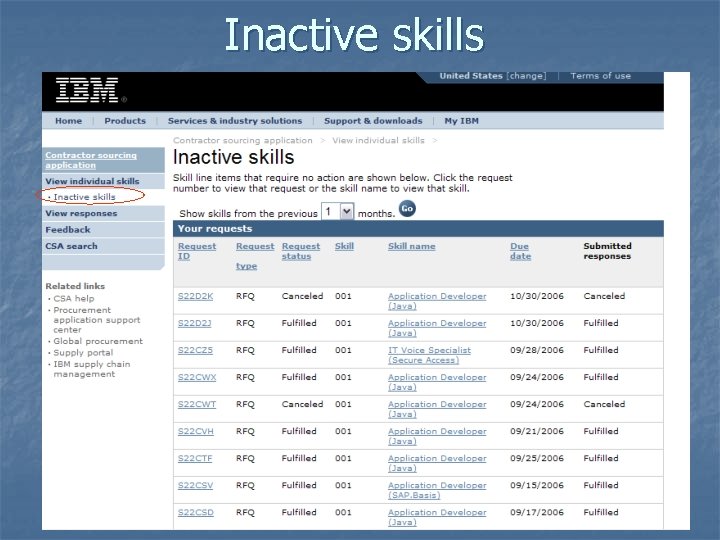Click due date 09/28/2006
The image size is (720, 540).
tap(537, 350)
